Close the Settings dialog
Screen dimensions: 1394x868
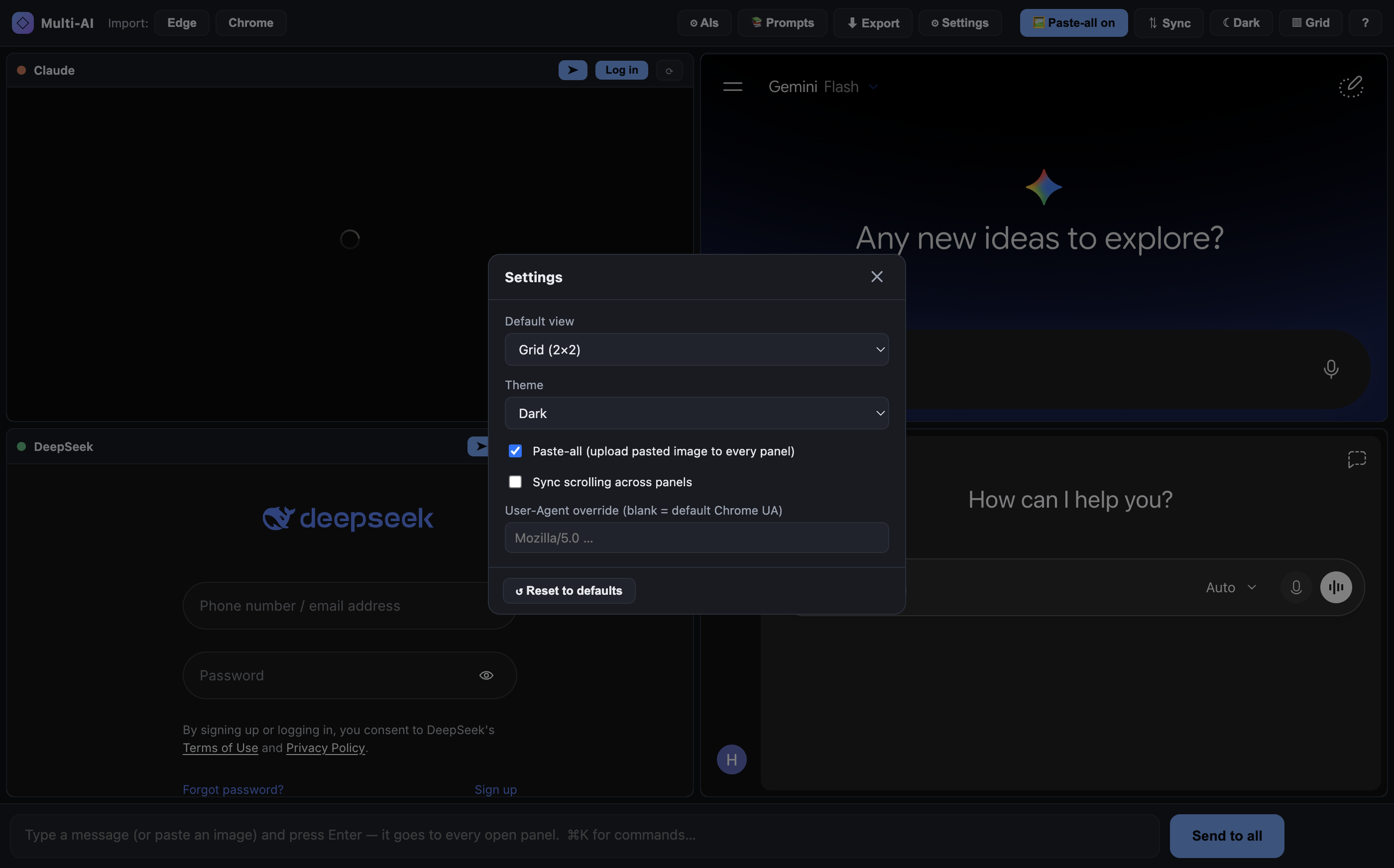point(877,277)
